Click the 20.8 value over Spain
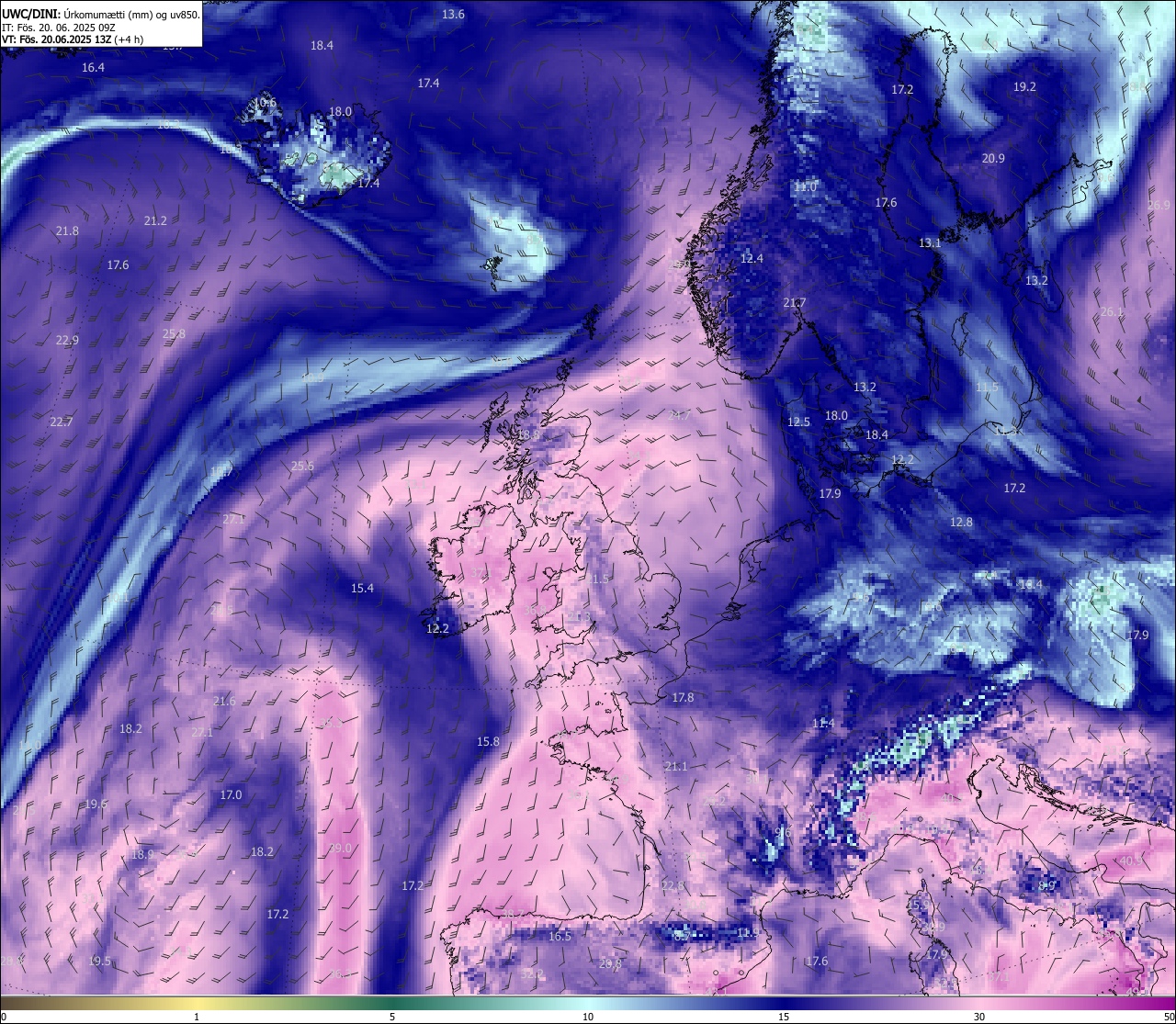 coord(610,964)
